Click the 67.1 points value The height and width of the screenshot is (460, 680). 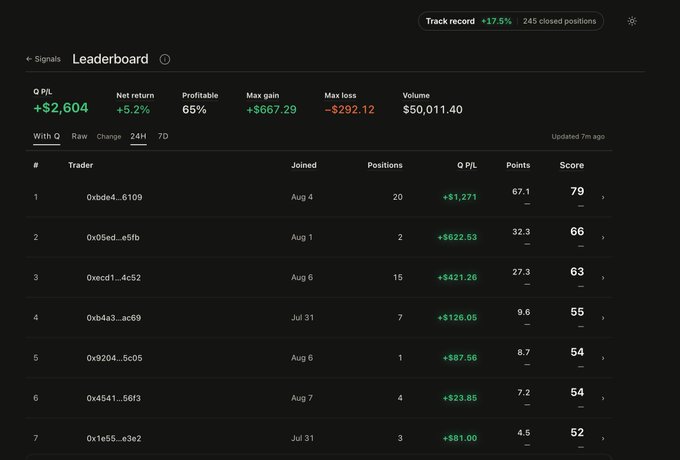point(521,192)
